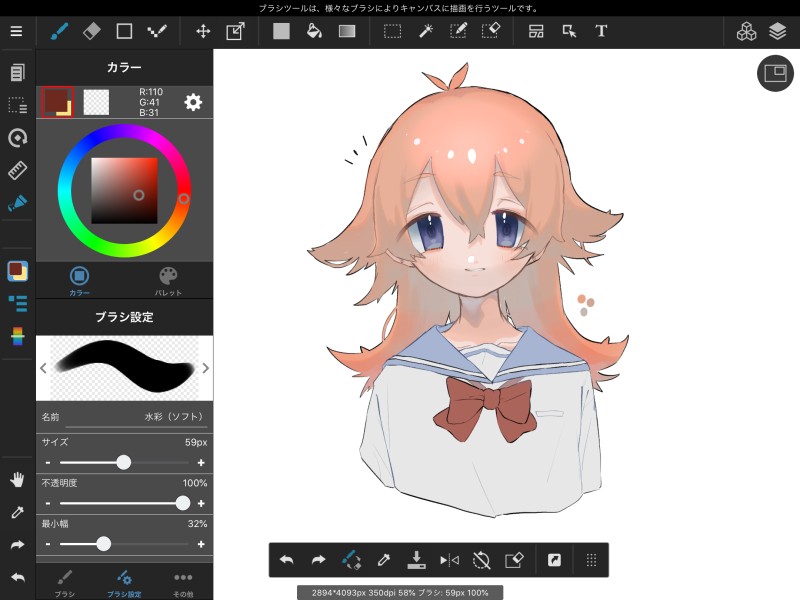
Task: Click the brush stroke preview
Action: tap(124, 368)
